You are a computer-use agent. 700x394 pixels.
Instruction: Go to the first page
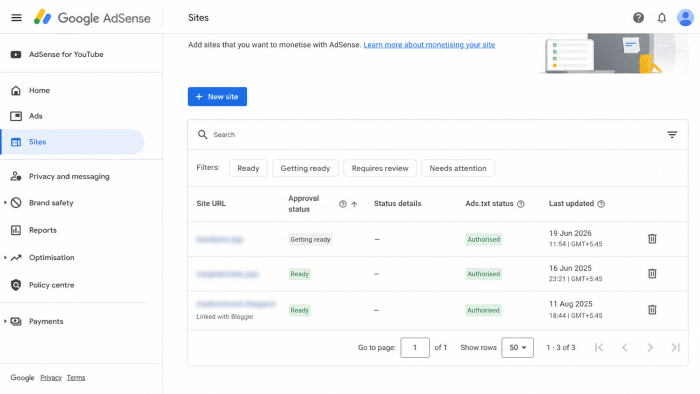pos(599,347)
